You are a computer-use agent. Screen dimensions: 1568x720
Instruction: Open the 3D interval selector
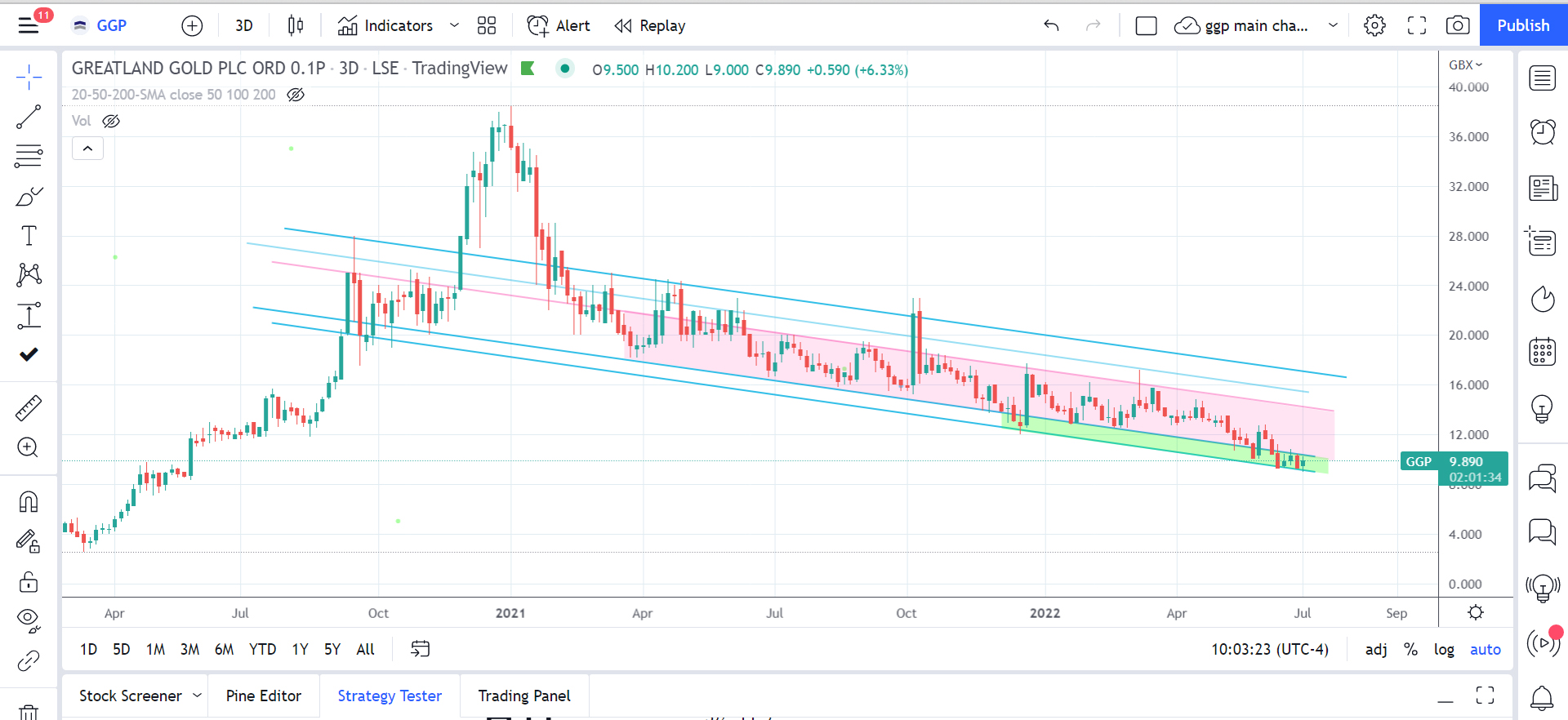click(243, 25)
